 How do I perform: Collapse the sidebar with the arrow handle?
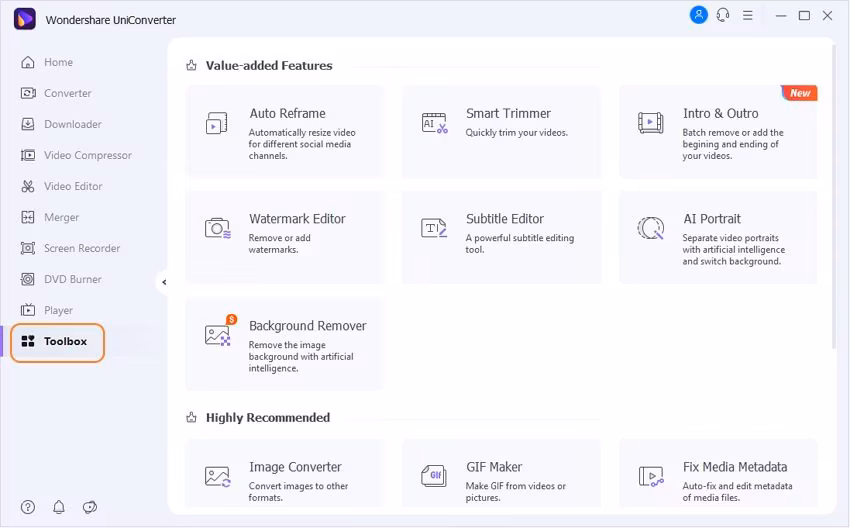163,283
